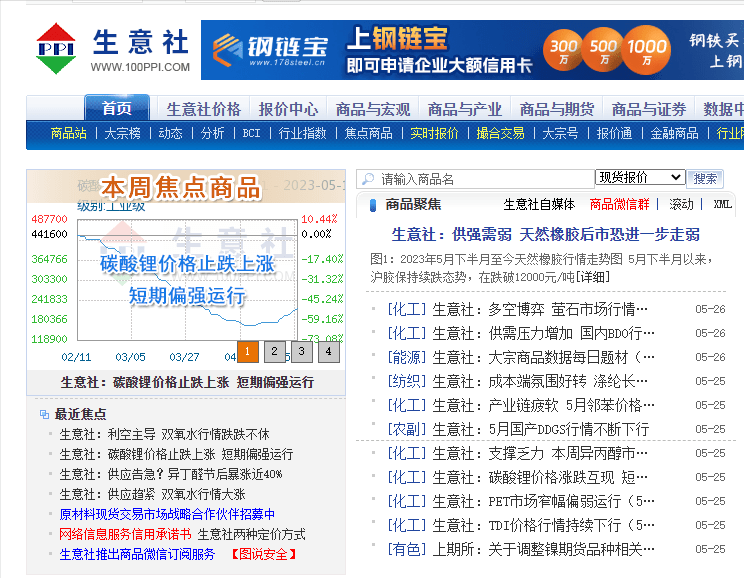The width and height of the screenshot is (744, 578).
Task: Open the 实时报价 sub-navigation link
Action: [434, 133]
